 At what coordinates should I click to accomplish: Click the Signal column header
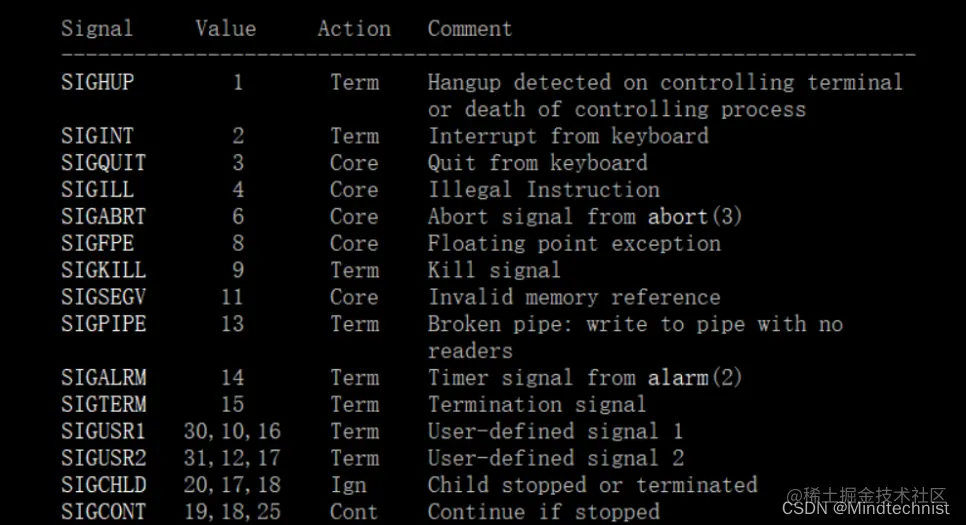coord(97,29)
